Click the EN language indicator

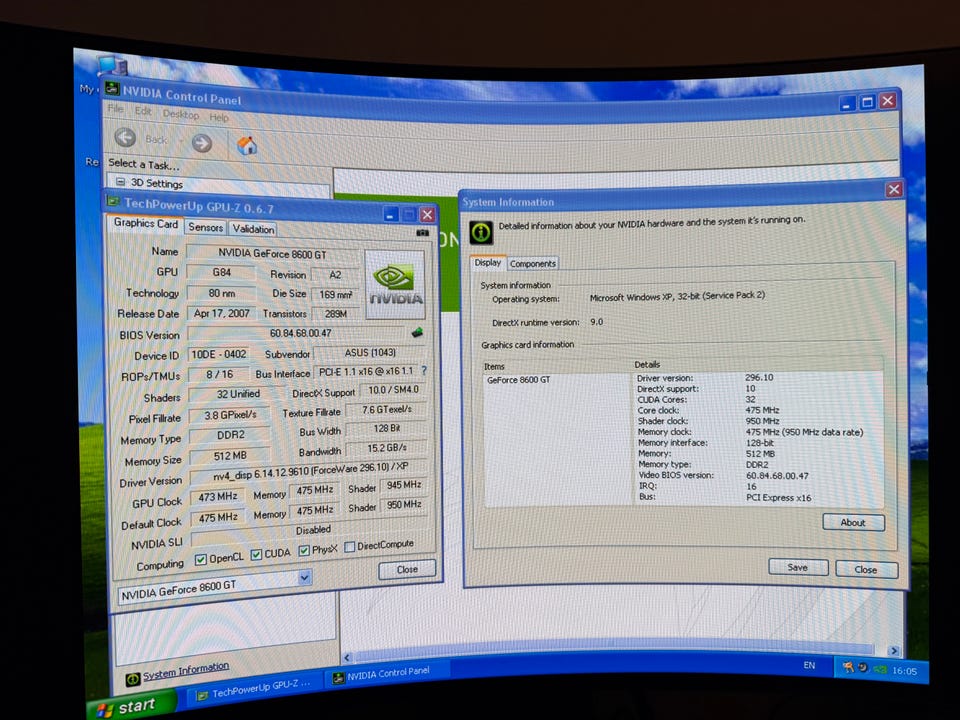click(809, 666)
